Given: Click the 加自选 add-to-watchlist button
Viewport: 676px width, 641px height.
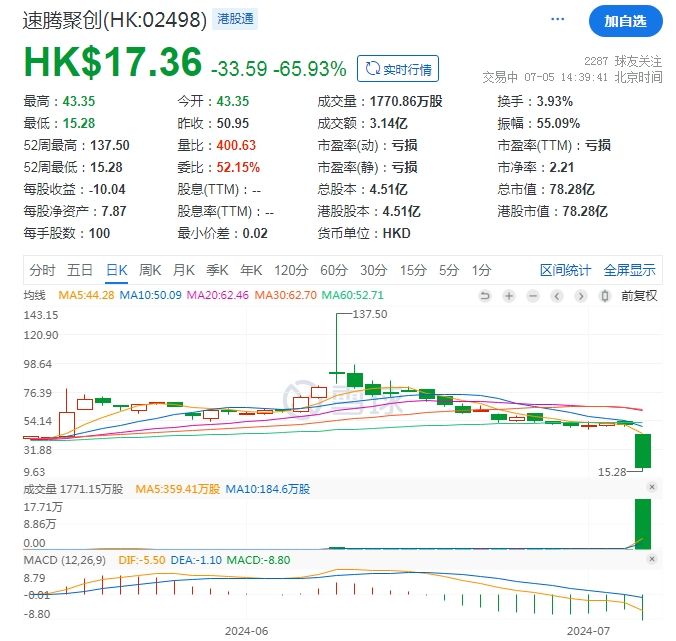Looking at the screenshot, I should click(625, 21).
